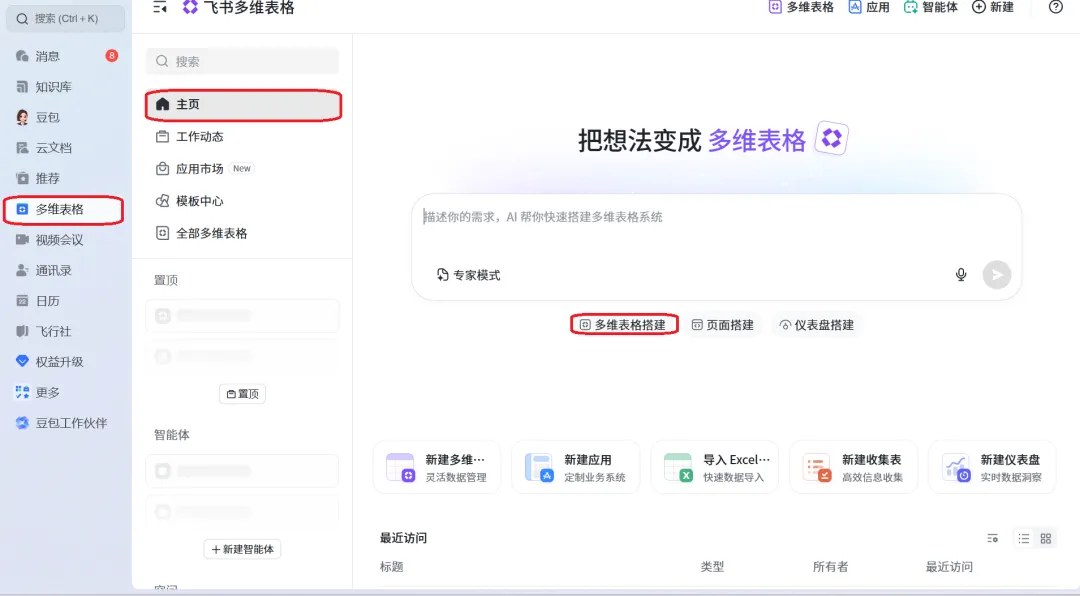This screenshot has height=596, width=1080.
Task: Click the send arrow button
Action: (997, 275)
